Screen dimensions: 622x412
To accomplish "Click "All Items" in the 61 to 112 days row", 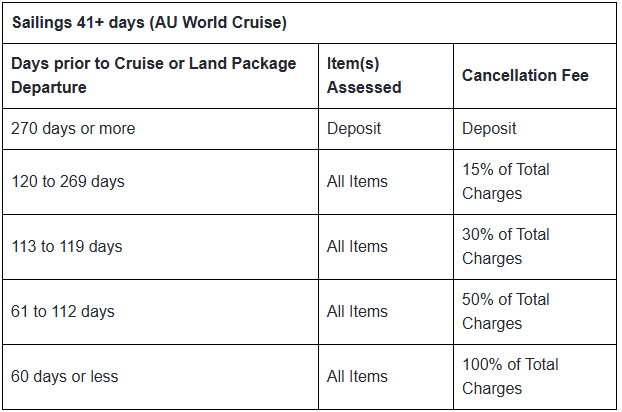I will pos(357,311).
